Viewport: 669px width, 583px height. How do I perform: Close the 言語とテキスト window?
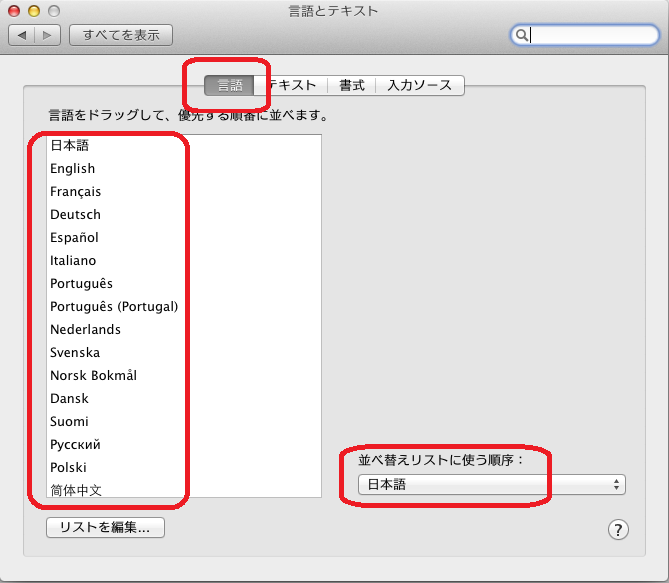click(14, 11)
